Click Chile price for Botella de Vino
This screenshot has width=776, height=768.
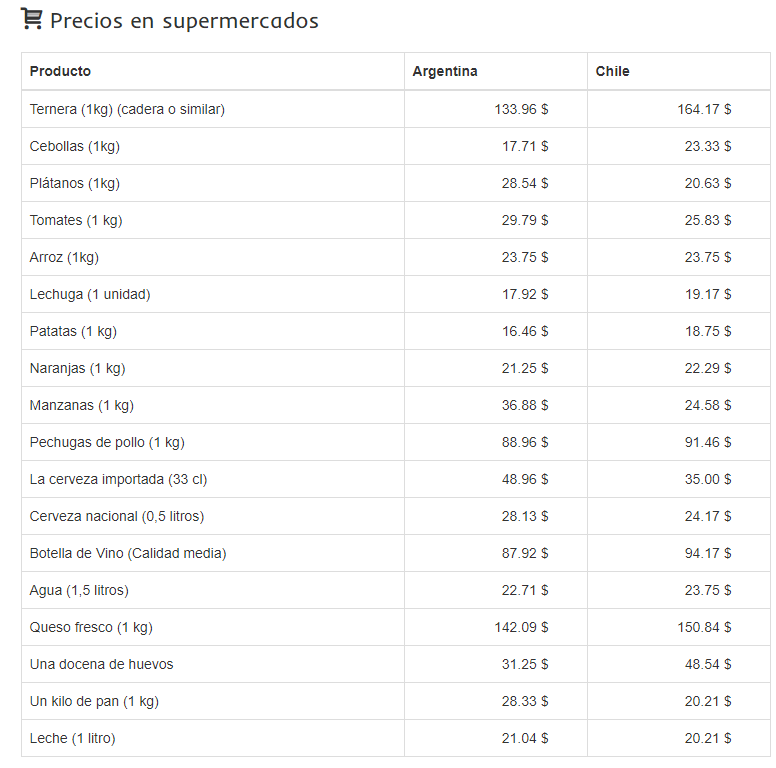707,553
